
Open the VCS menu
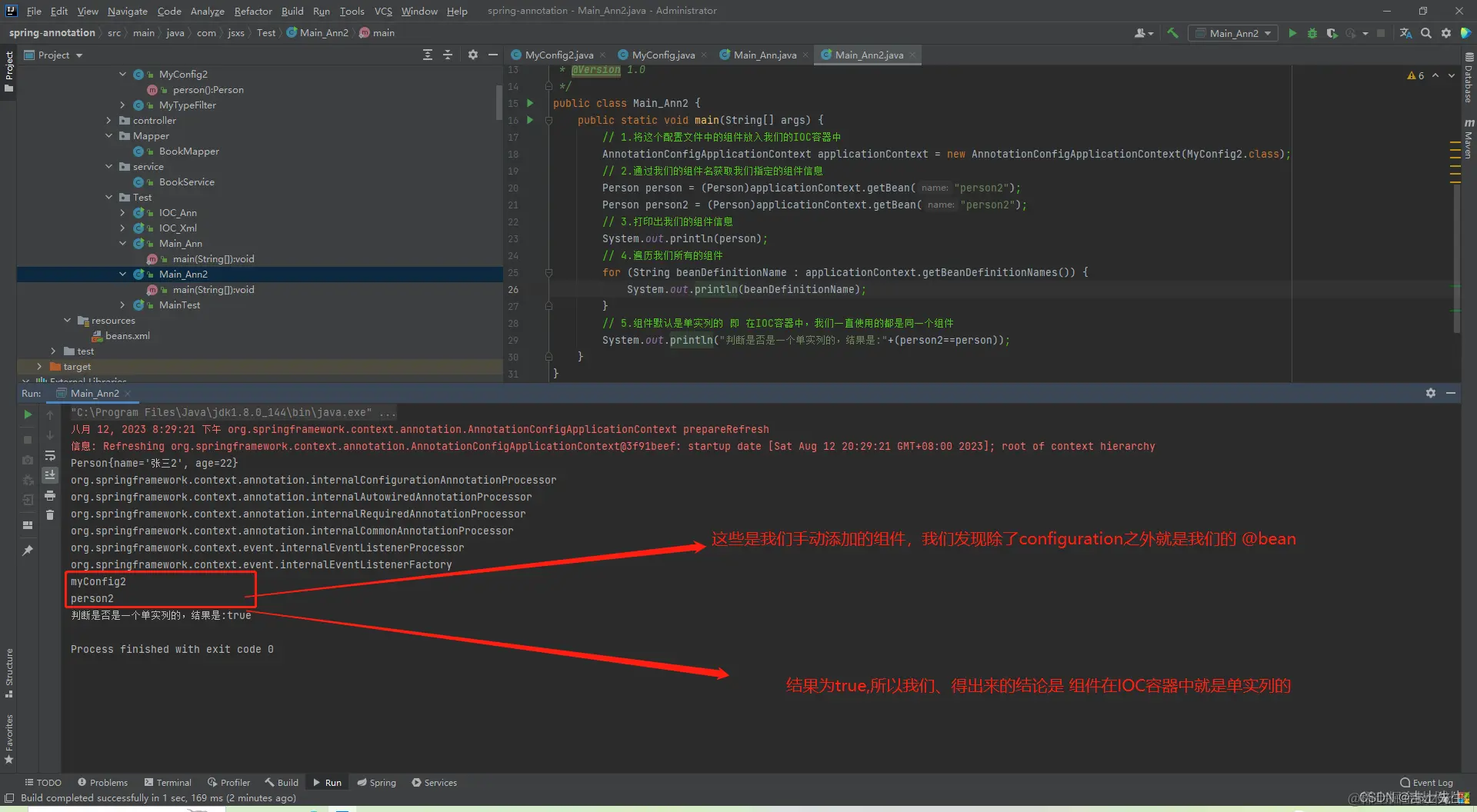coord(383,11)
